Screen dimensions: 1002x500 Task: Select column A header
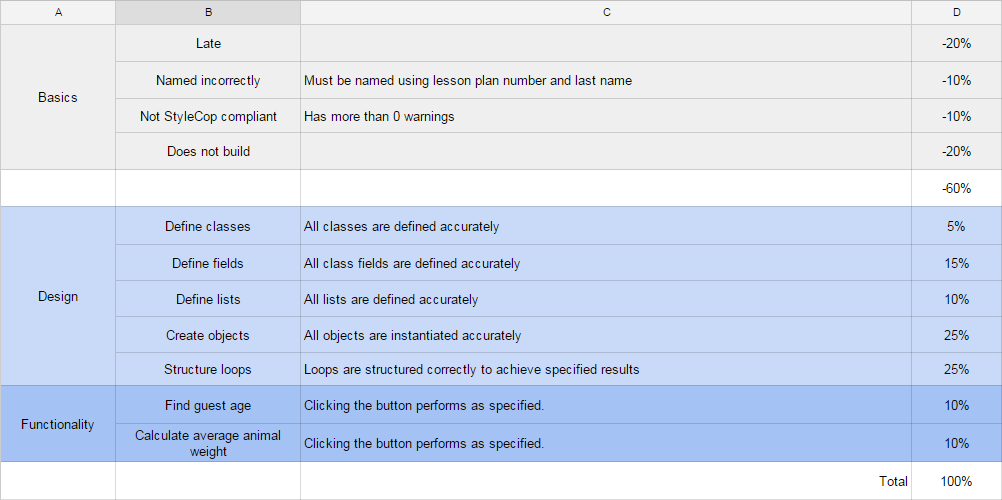(x=57, y=12)
